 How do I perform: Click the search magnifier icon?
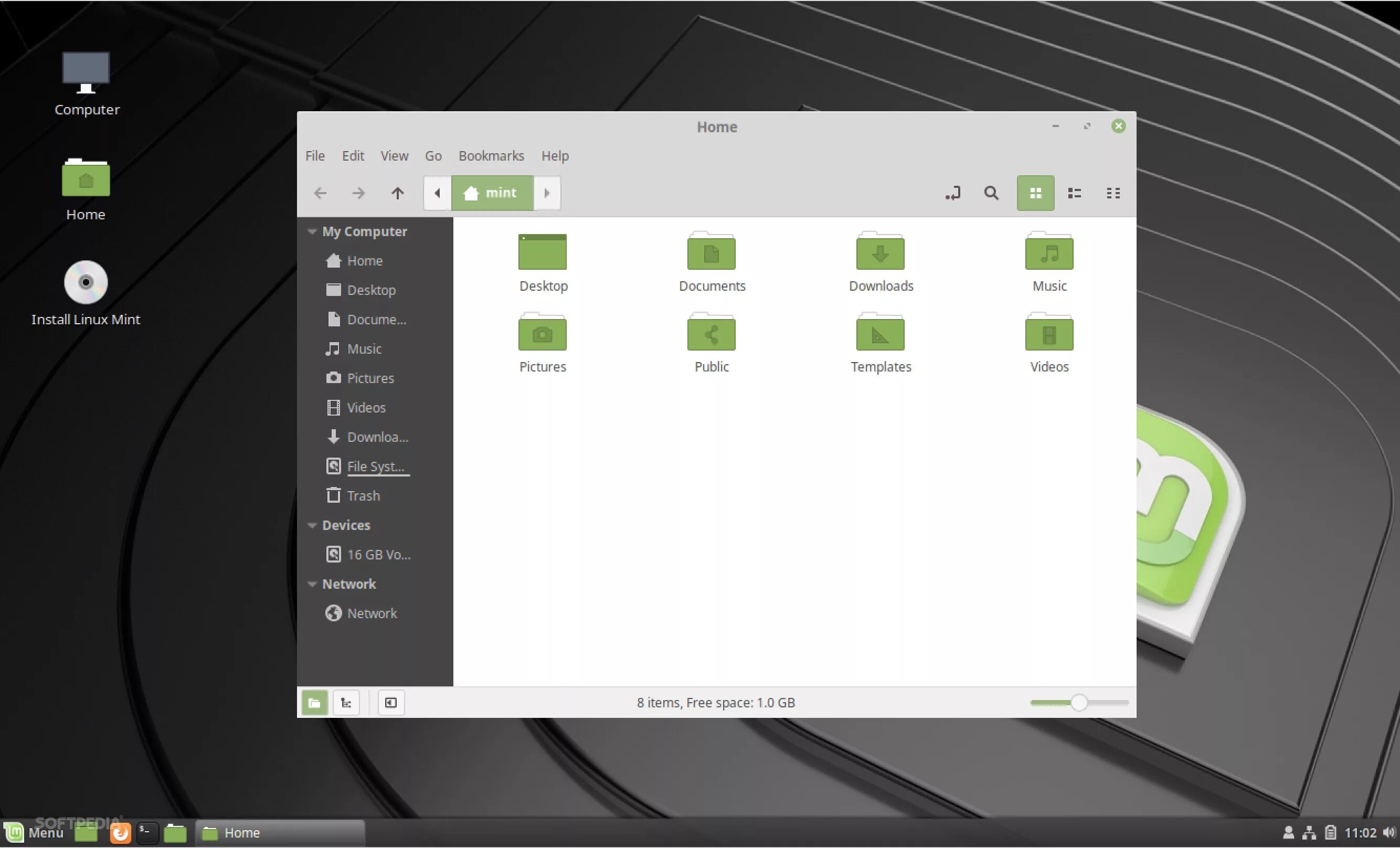[x=991, y=193]
